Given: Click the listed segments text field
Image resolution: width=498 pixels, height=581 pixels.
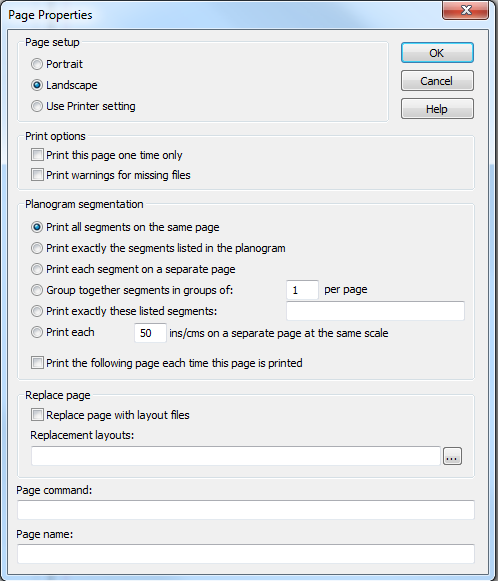Looking at the screenshot, I should tap(375, 311).
